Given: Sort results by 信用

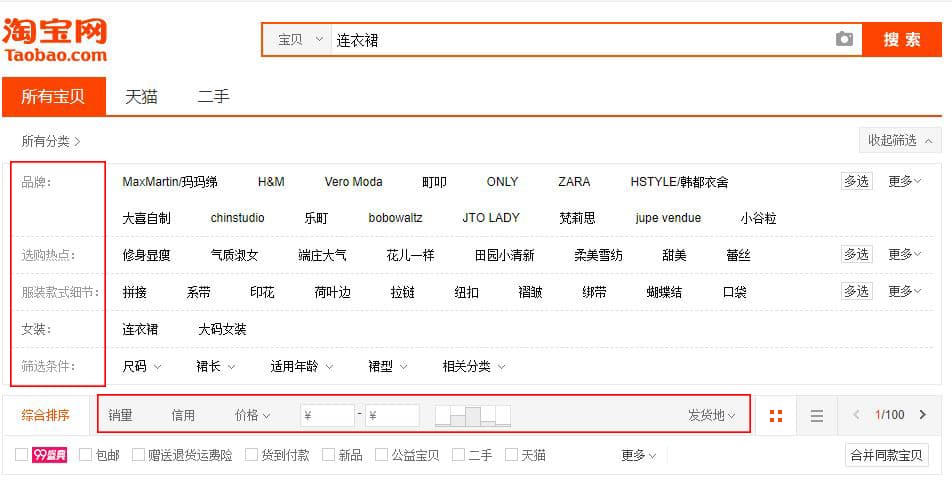Looking at the screenshot, I should pyautogui.click(x=183, y=415).
